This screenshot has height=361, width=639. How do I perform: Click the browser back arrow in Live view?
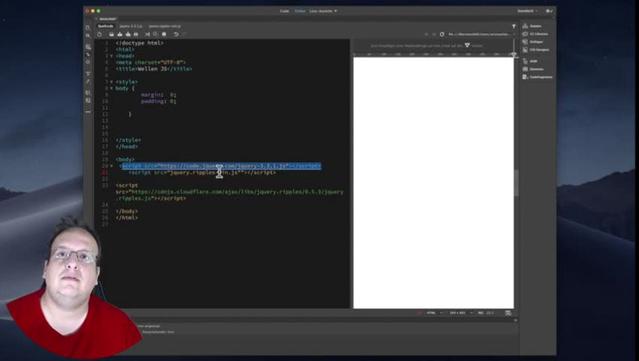426,35
